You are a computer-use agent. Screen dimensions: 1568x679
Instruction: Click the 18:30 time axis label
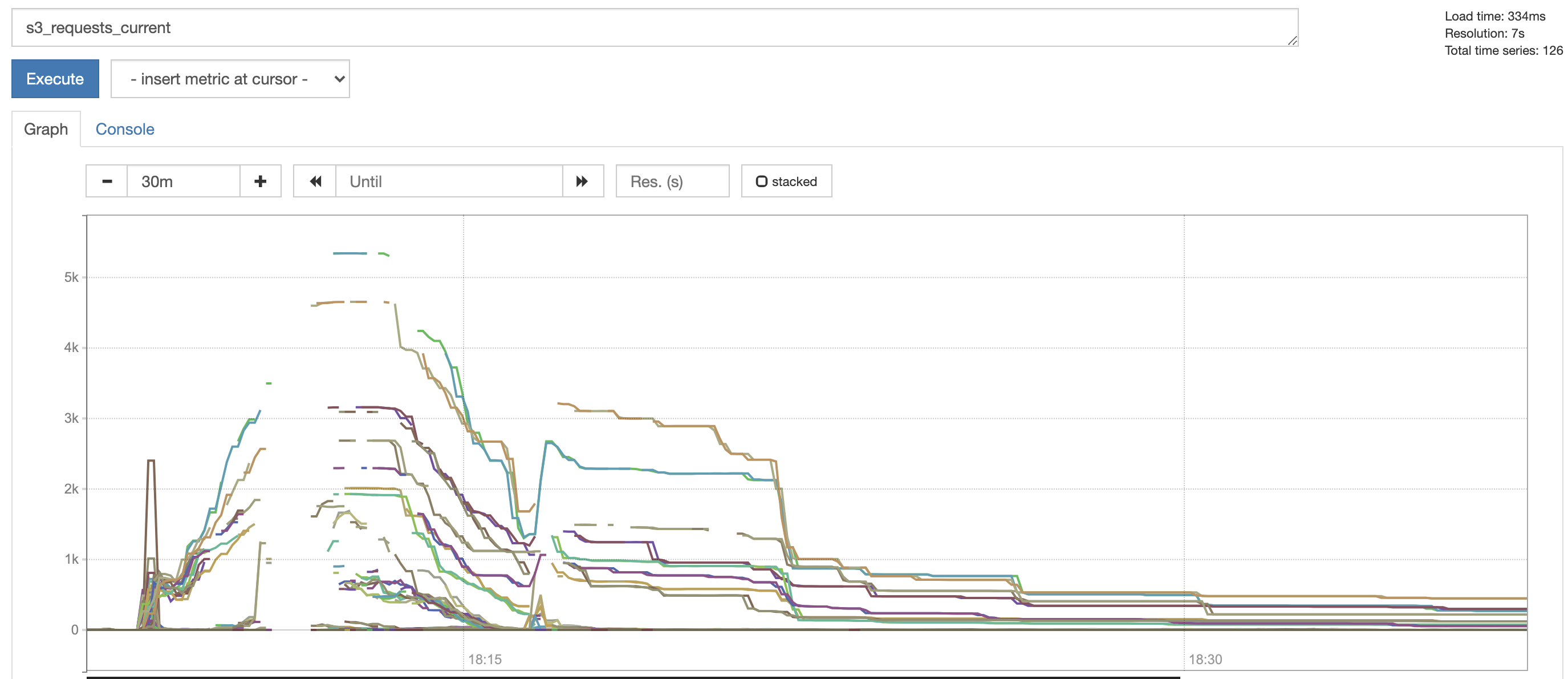[x=1205, y=660]
